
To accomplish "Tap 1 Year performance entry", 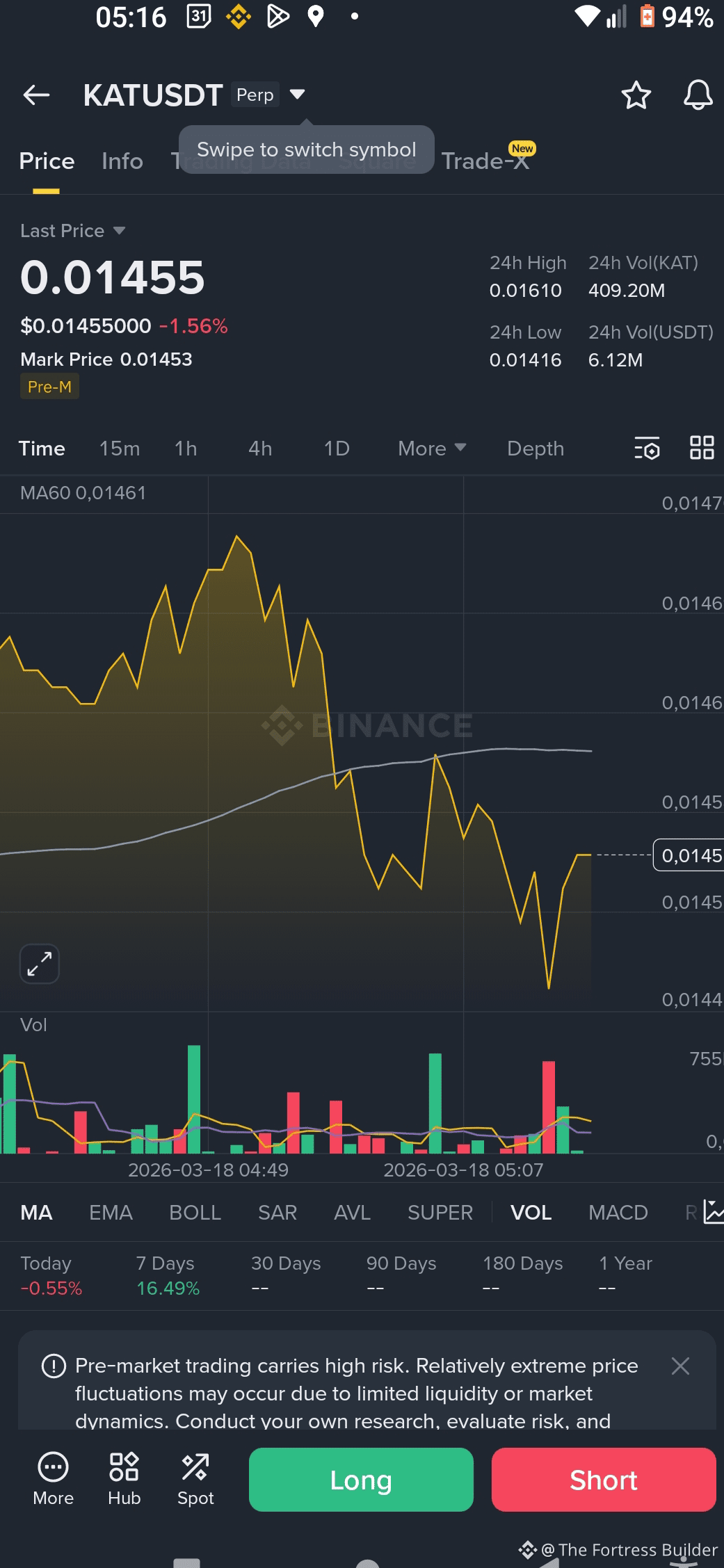I will point(625,1275).
